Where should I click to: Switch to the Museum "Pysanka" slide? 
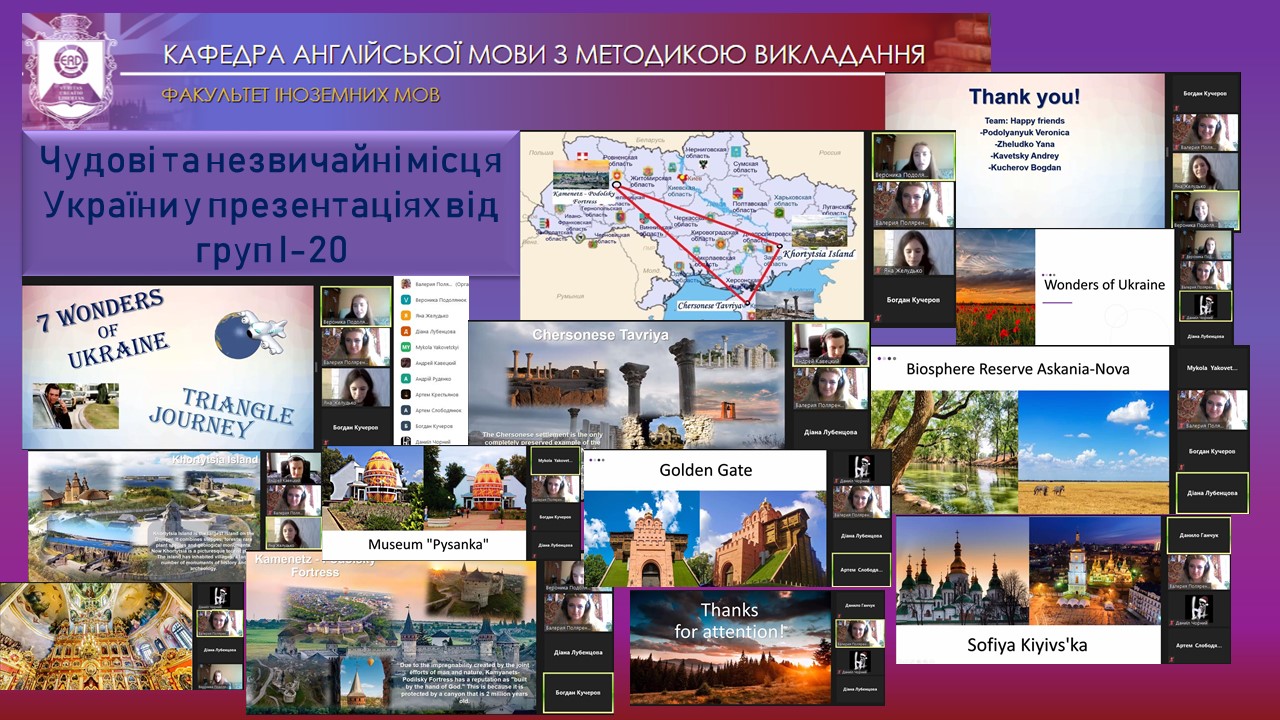tap(427, 544)
